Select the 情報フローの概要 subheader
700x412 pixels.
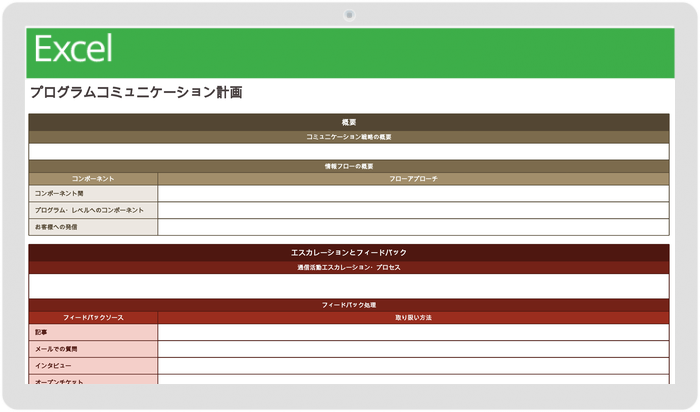click(x=349, y=166)
